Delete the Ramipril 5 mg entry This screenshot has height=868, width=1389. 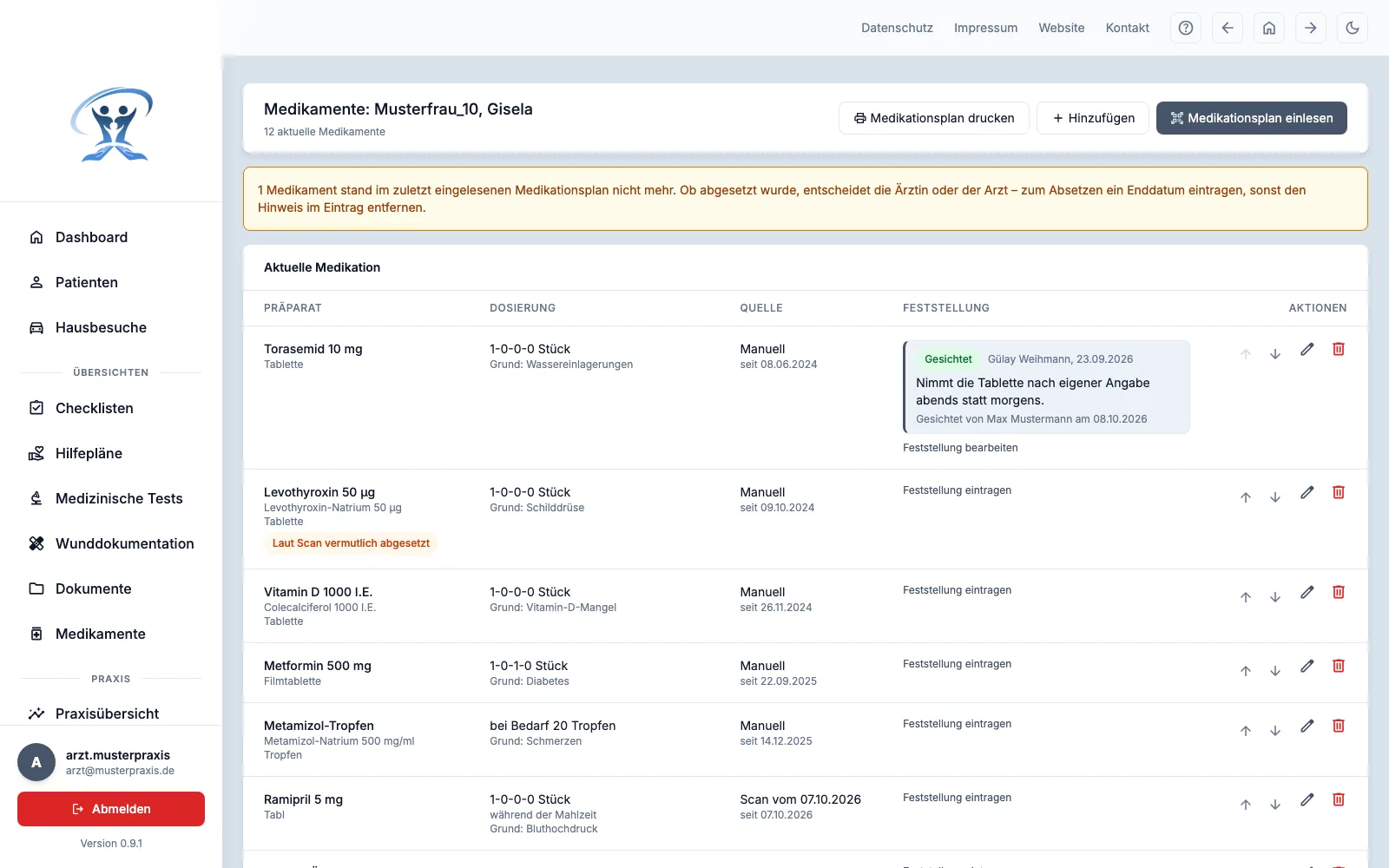click(1339, 799)
